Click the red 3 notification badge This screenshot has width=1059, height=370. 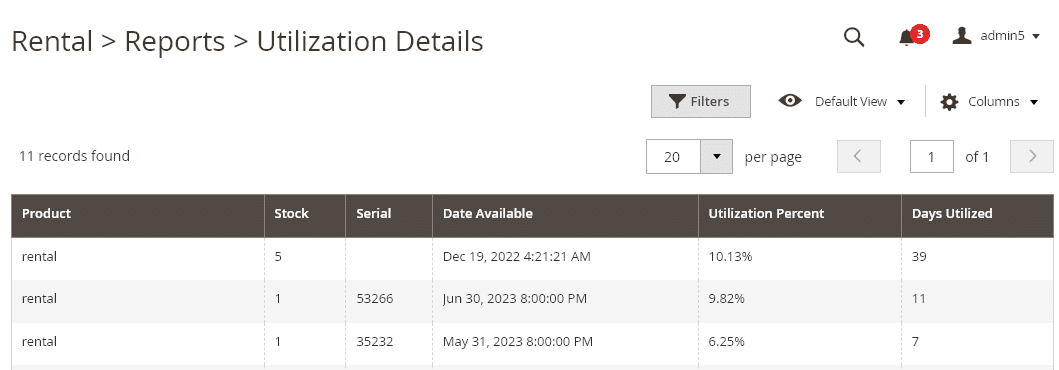[x=919, y=33]
